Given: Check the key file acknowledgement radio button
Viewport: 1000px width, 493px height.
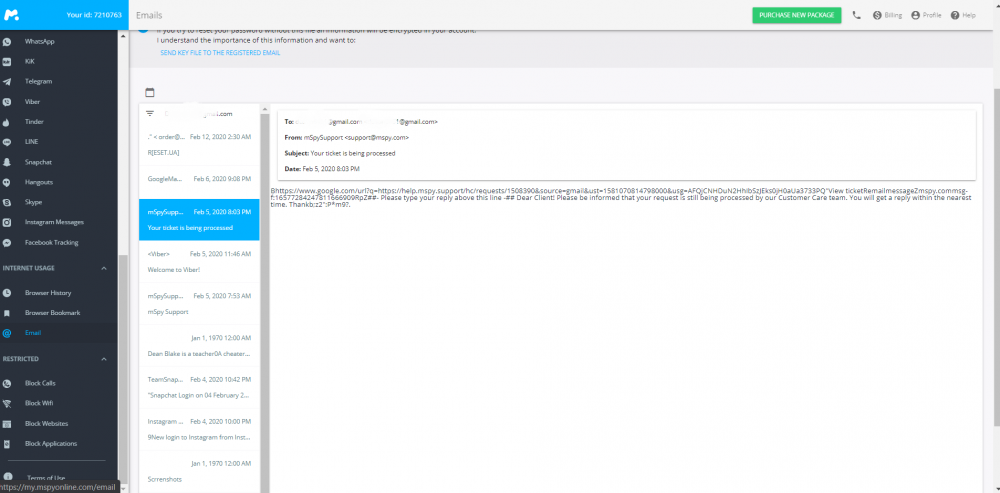Looking at the screenshot, I should click(143, 31).
